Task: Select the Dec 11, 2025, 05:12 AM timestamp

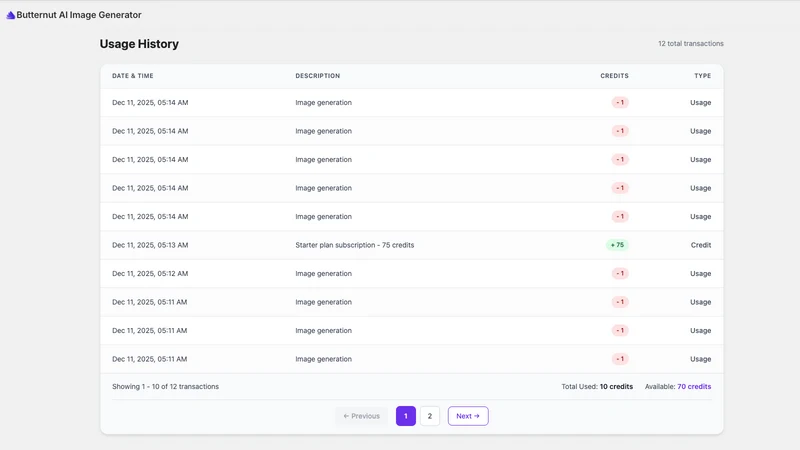Action: (x=150, y=273)
